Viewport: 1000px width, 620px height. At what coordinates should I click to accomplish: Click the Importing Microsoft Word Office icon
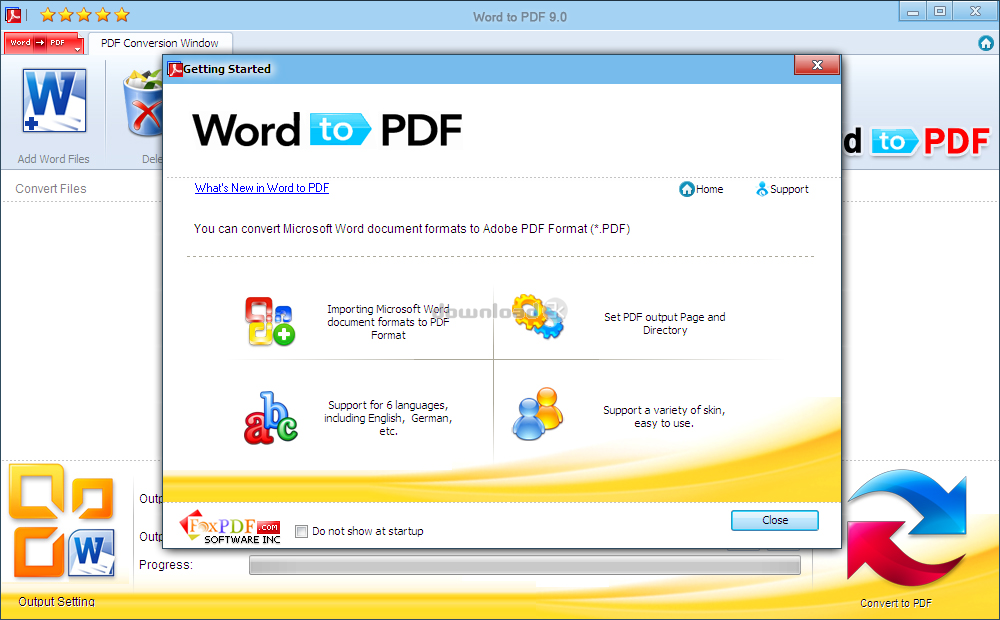270,321
